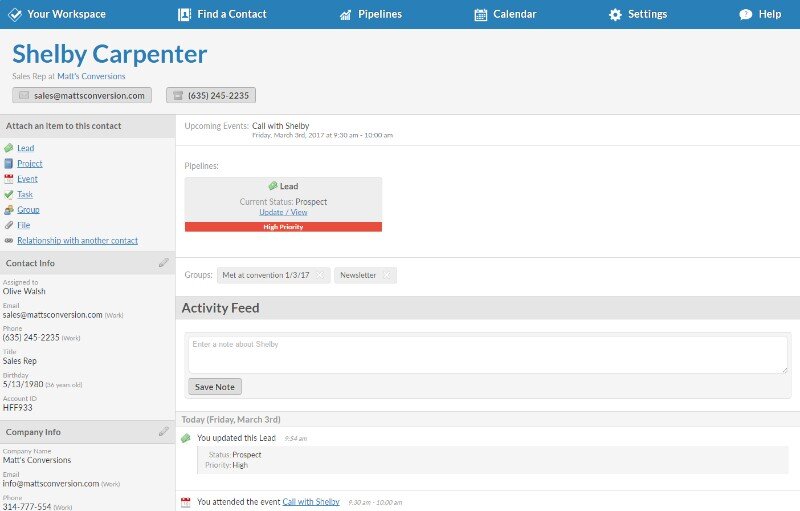Click the Project icon in attach list
Image resolution: width=800 pixels, height=511 pixels.
click(x=8, y=164)
